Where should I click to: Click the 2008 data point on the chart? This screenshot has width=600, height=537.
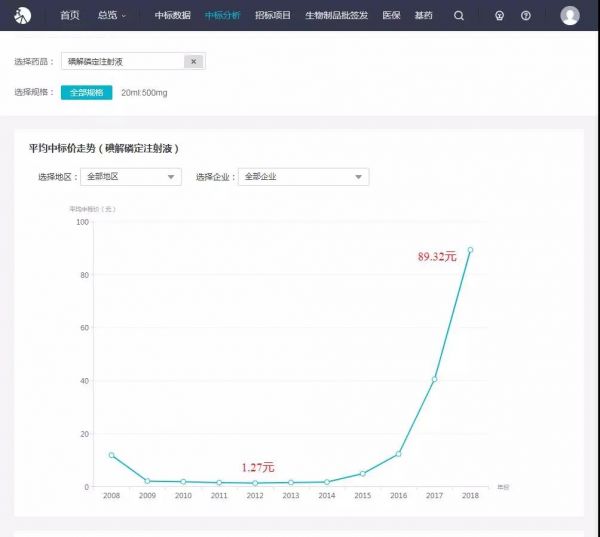pyautogui.click(x=111, y=455)
